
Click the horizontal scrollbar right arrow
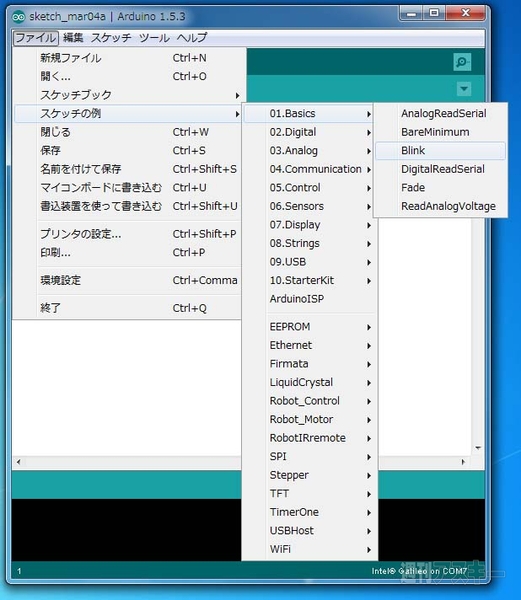(463, 462)
